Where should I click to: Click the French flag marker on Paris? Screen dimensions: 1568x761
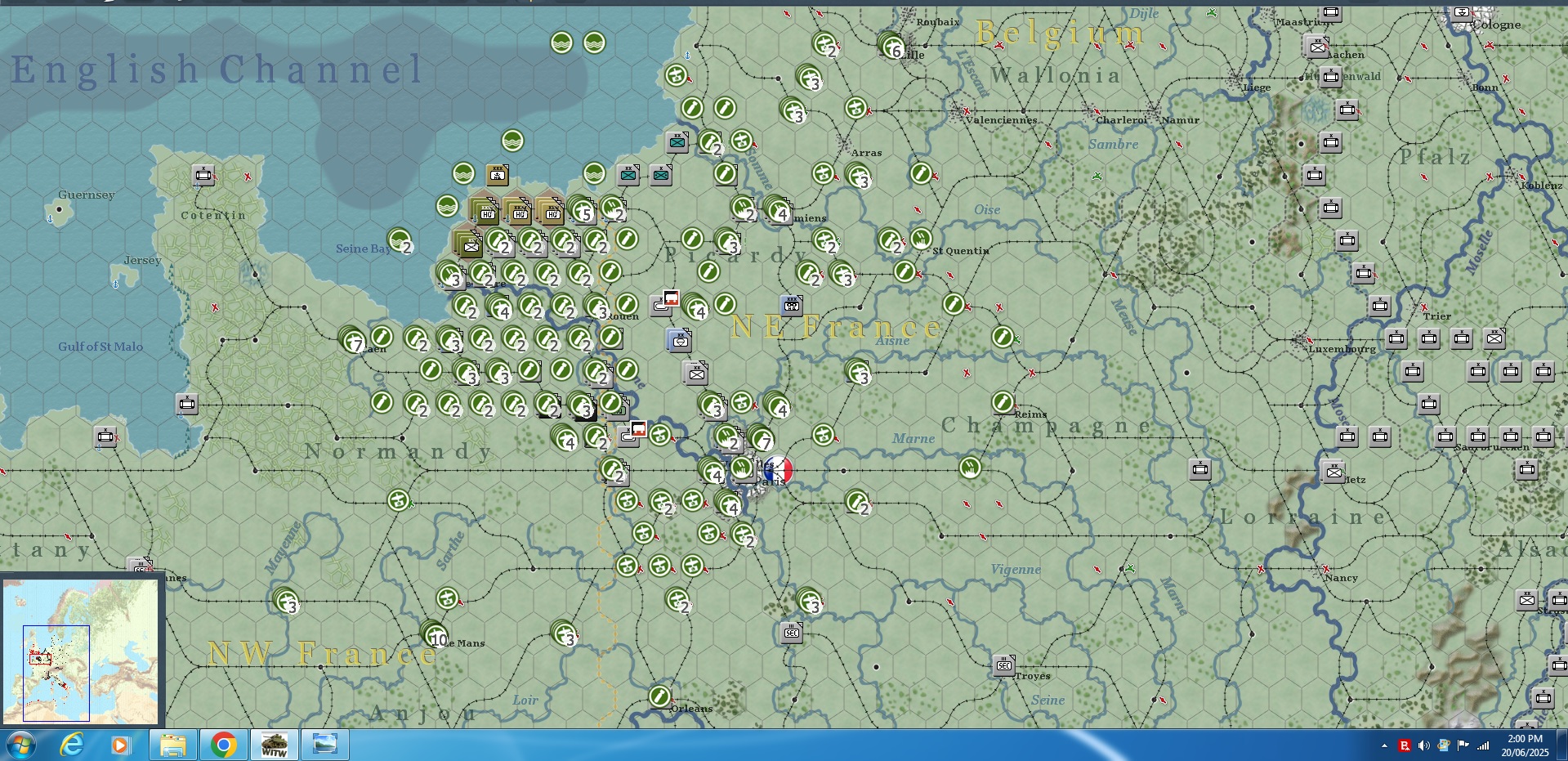(778, 471)
